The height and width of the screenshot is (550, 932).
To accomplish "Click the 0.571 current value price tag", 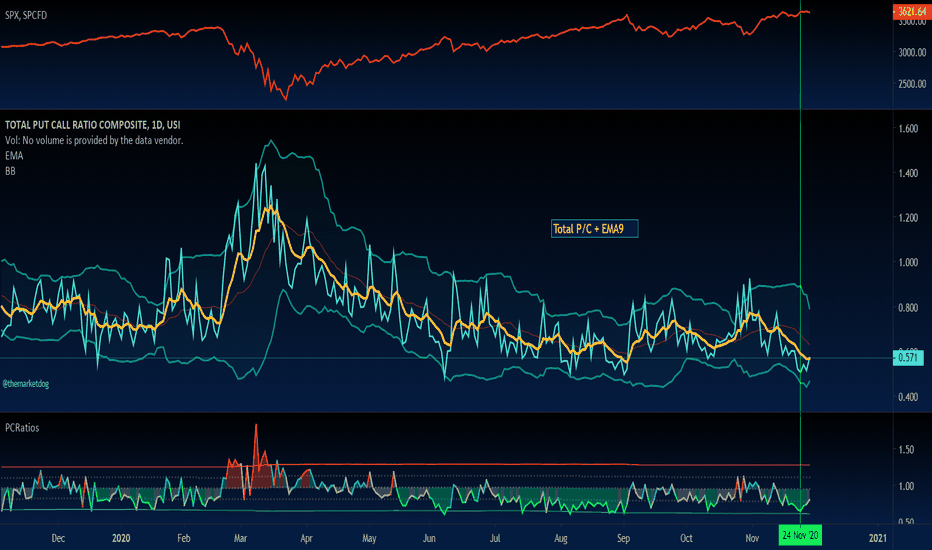I will point(908,358).
